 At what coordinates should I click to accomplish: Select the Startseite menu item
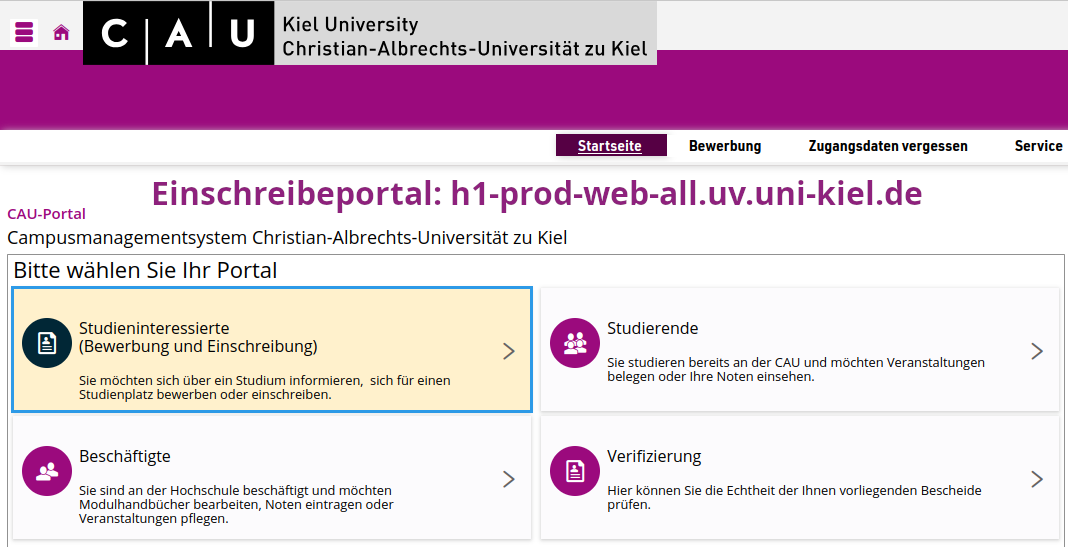click(610, 146)
